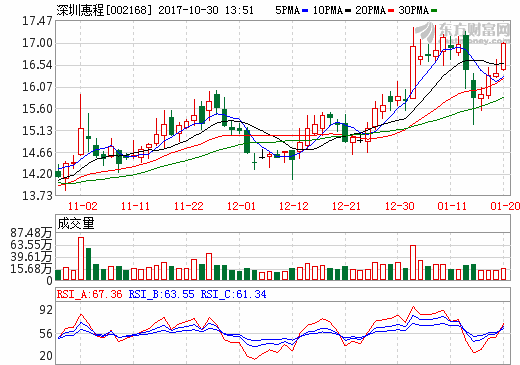Click the RSI_C:61.34 indicator value
520x365 pixels.
[x=233, y=294]
